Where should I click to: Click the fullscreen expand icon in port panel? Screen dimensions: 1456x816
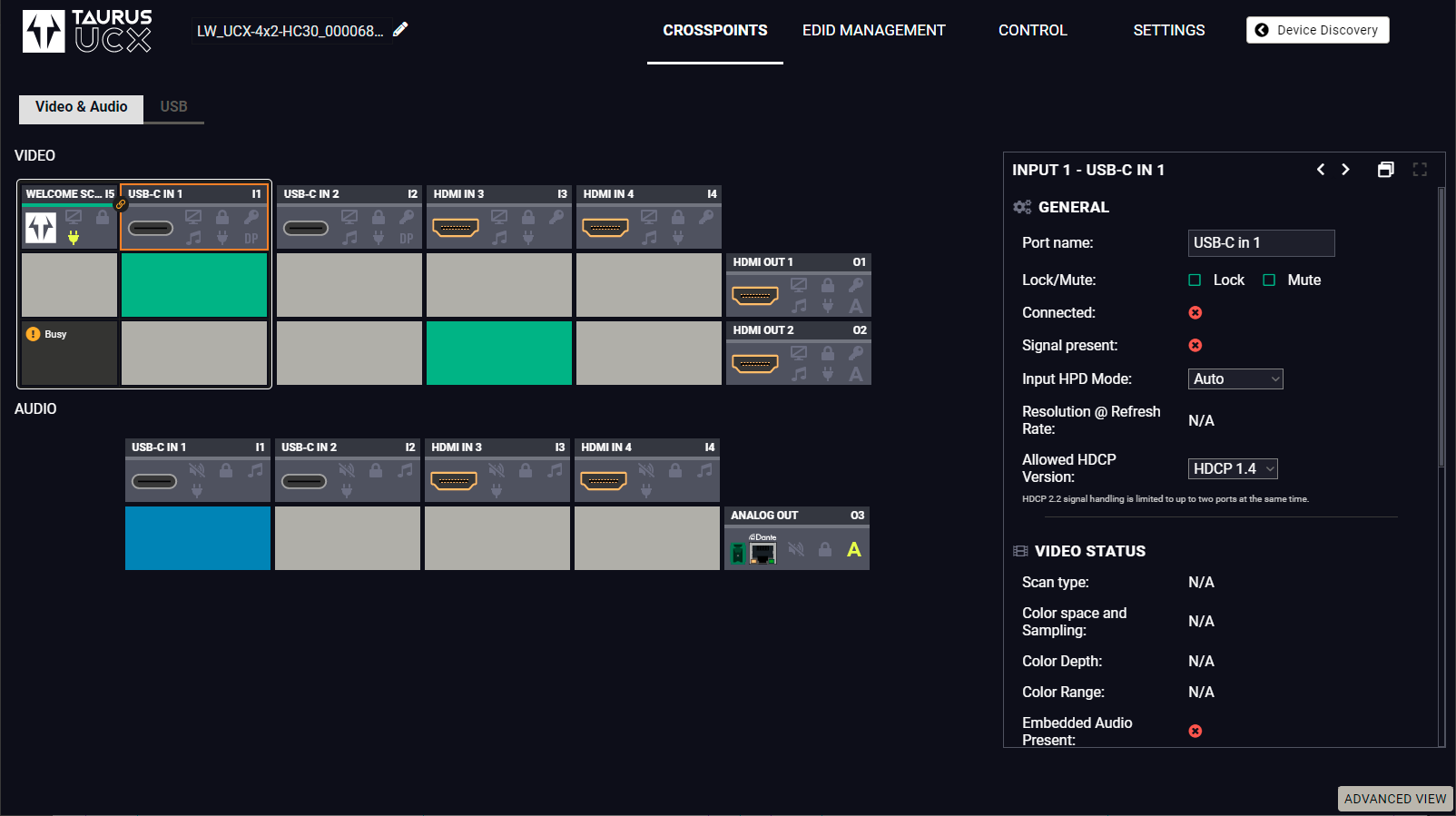coord(1420,170)
